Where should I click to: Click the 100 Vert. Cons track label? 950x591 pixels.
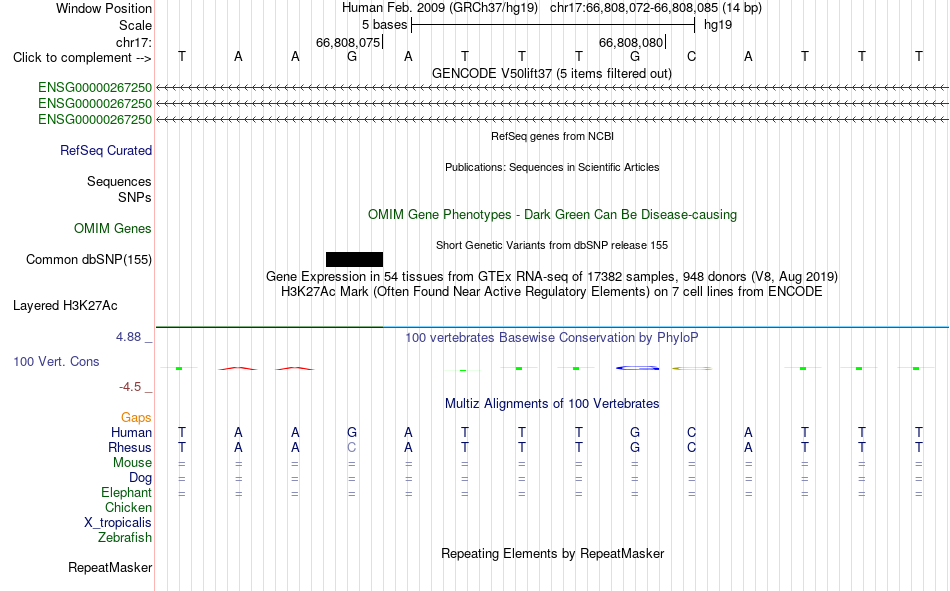tap(56, 361)
